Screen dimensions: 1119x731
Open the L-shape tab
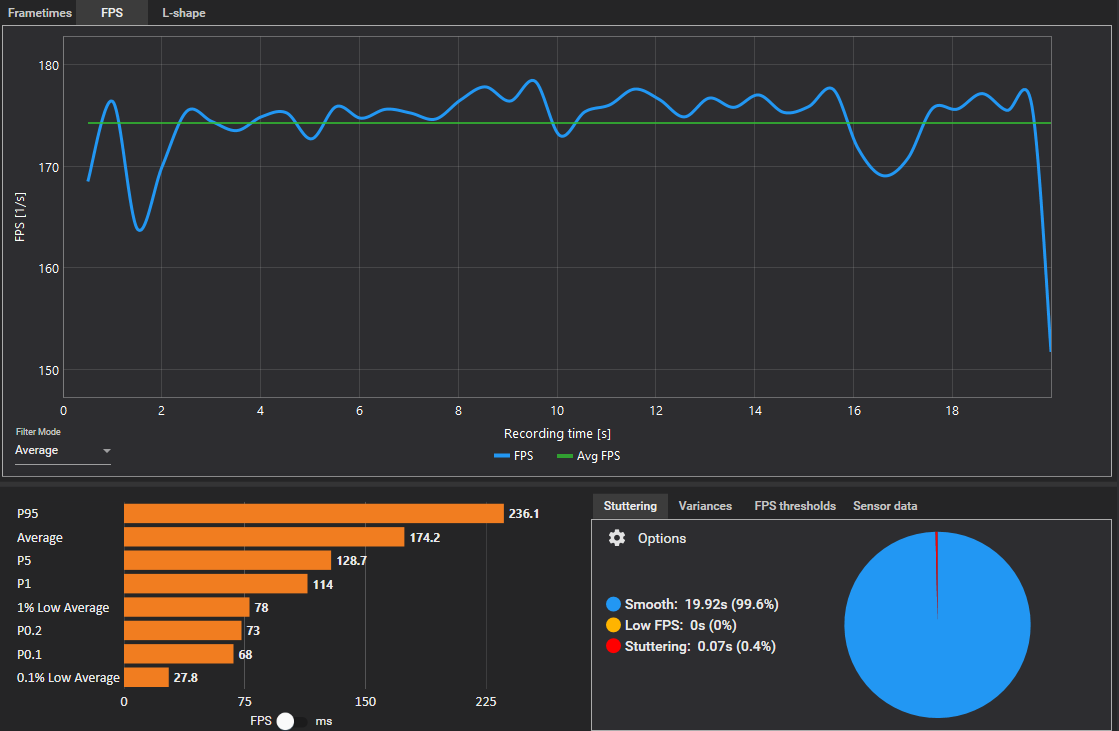point(183,13)
